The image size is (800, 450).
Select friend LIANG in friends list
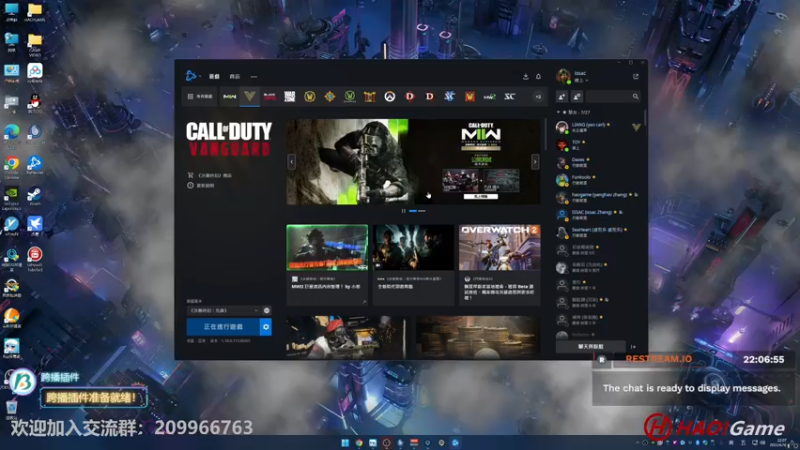[598, 128]
